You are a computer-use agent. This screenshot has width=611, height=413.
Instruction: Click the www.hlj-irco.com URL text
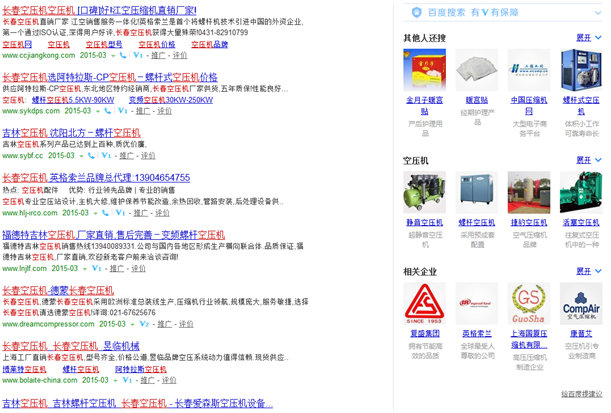30,213
